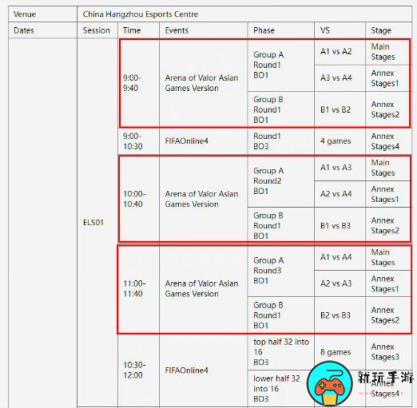The width and height of the screenshot is (417, 408).
Task: Click the Stage column header
Action: [389, 30]
